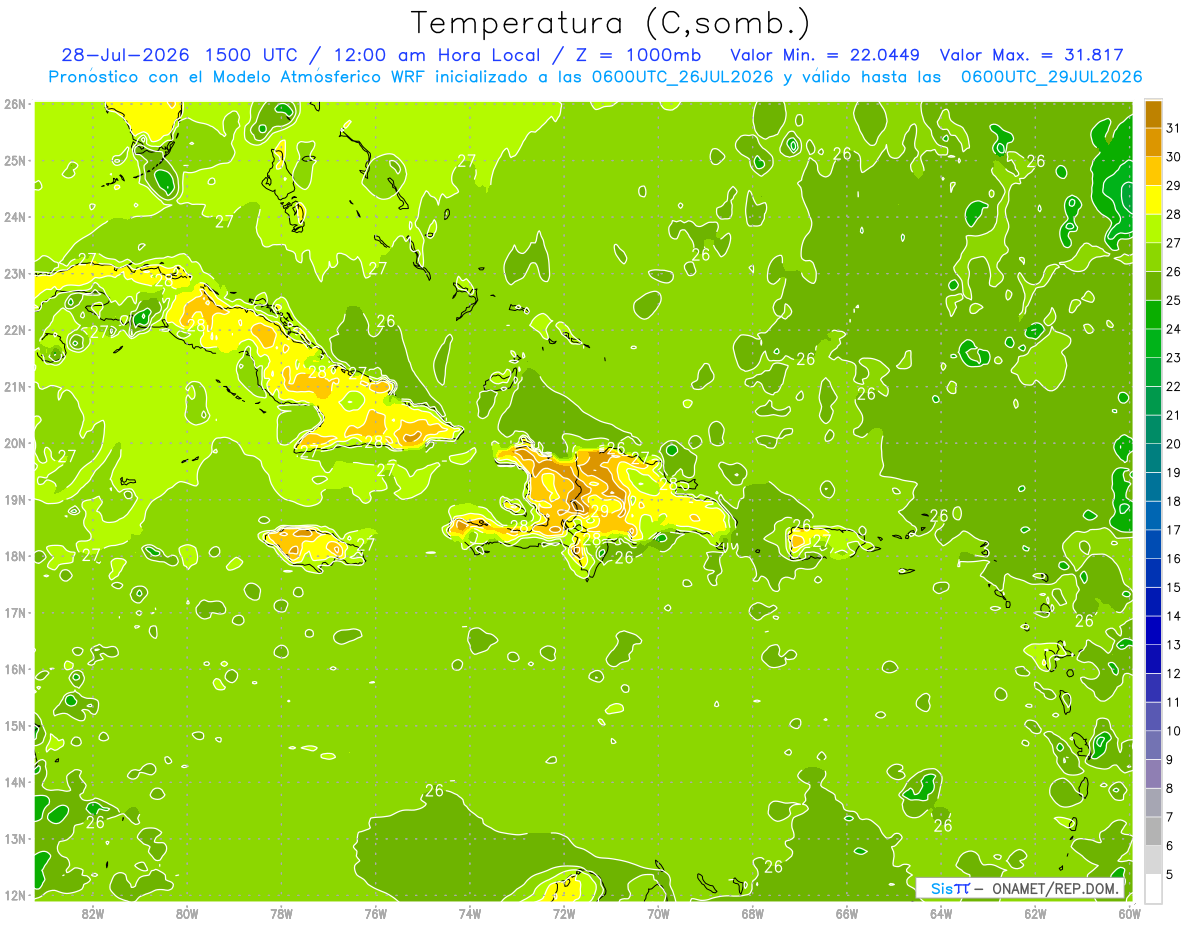Click the longitude axis label '82W'
This screenshot has height=927, width=1200.
click(93, 913)
